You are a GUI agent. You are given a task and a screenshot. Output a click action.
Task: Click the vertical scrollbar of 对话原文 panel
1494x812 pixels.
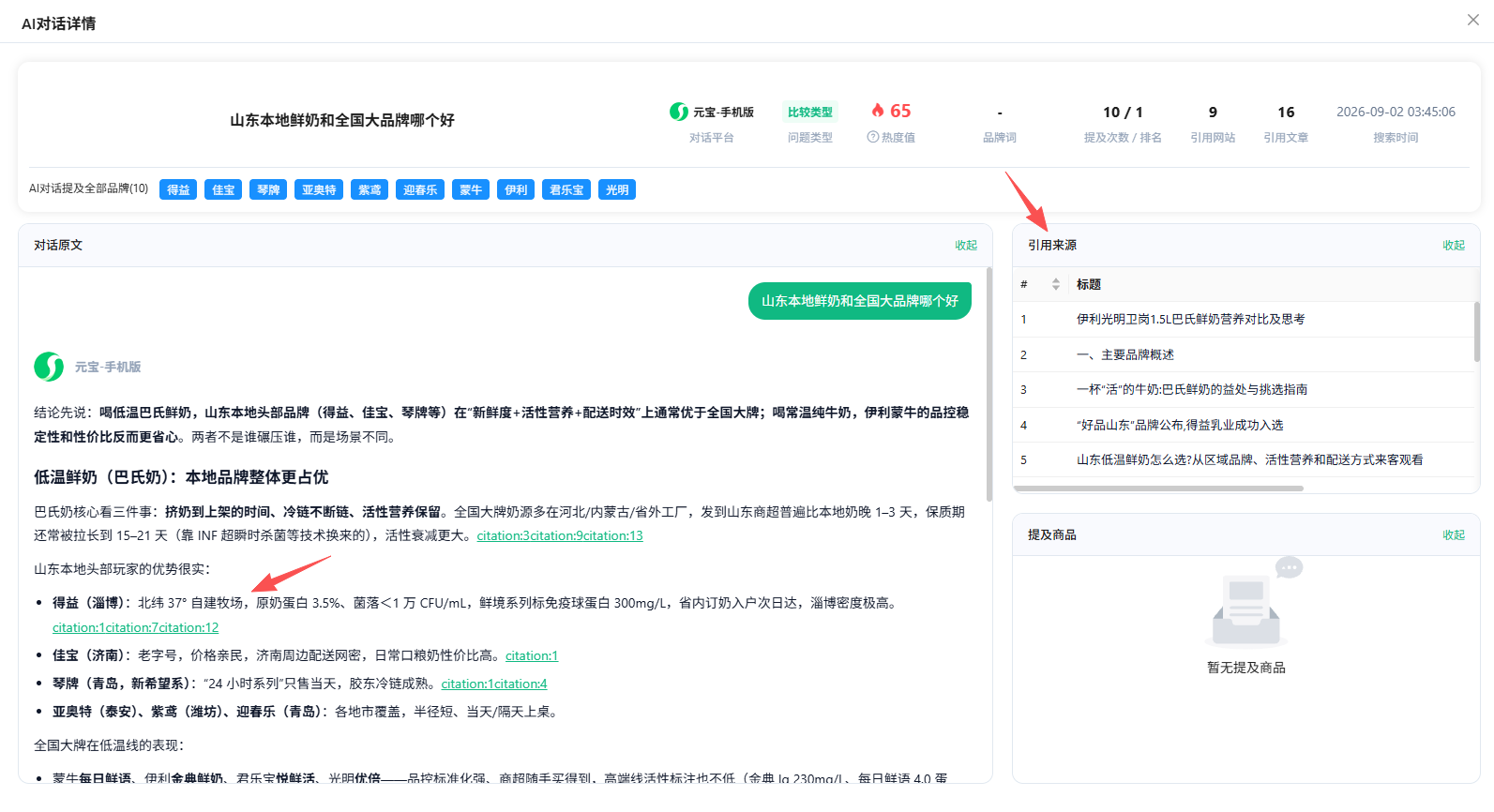[x=988, y=384]
